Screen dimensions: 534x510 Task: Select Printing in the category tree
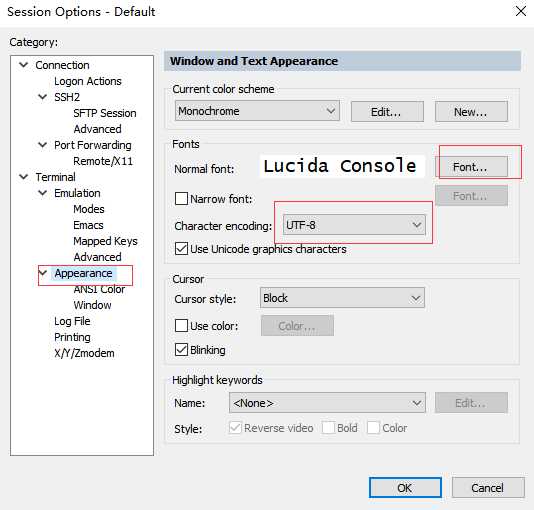click(x=72, y=337)
